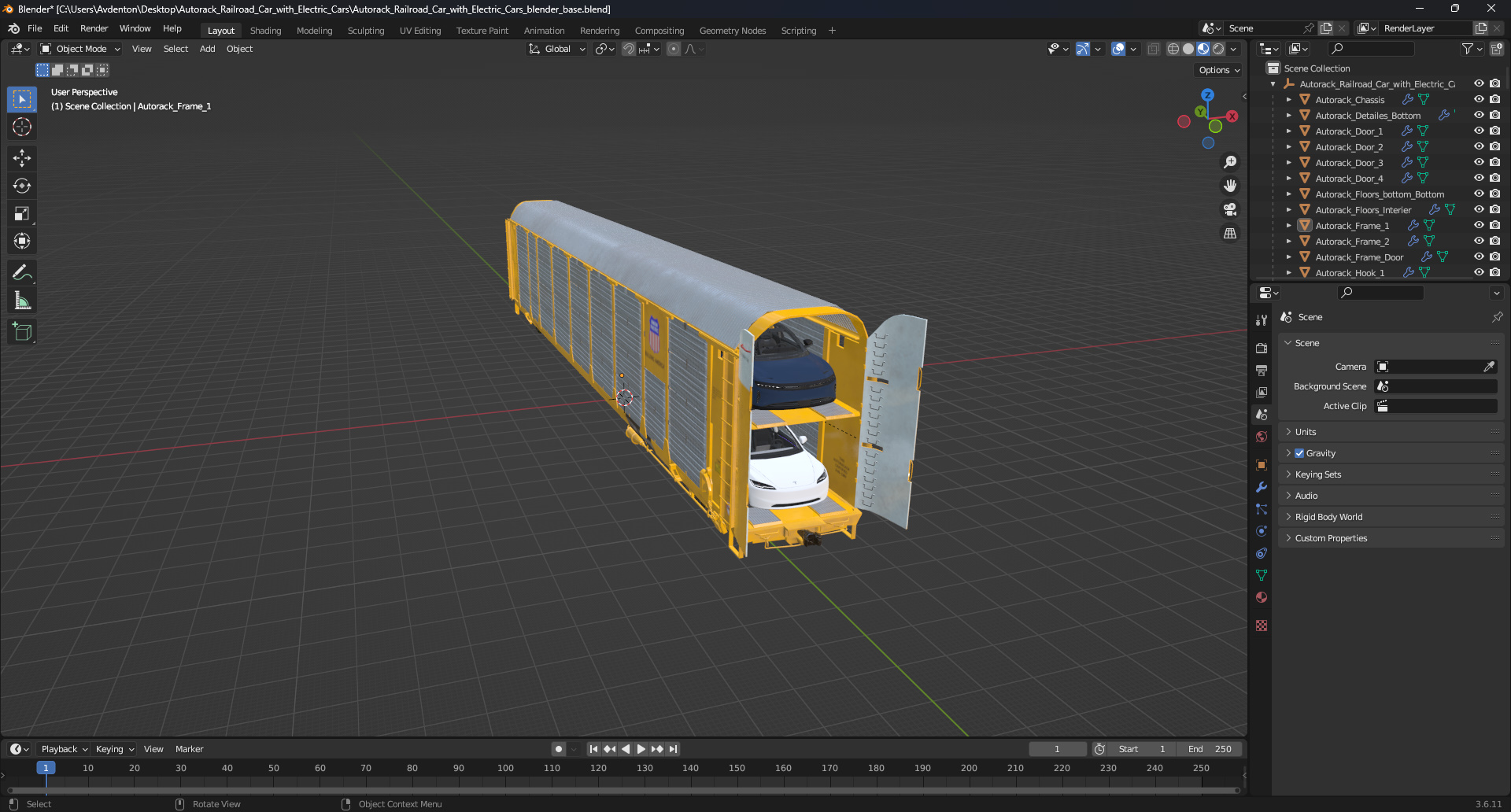Viewport: 1511px width, 812px height.
Task: Select the Transform tool
Action: [x=22, y=241]
